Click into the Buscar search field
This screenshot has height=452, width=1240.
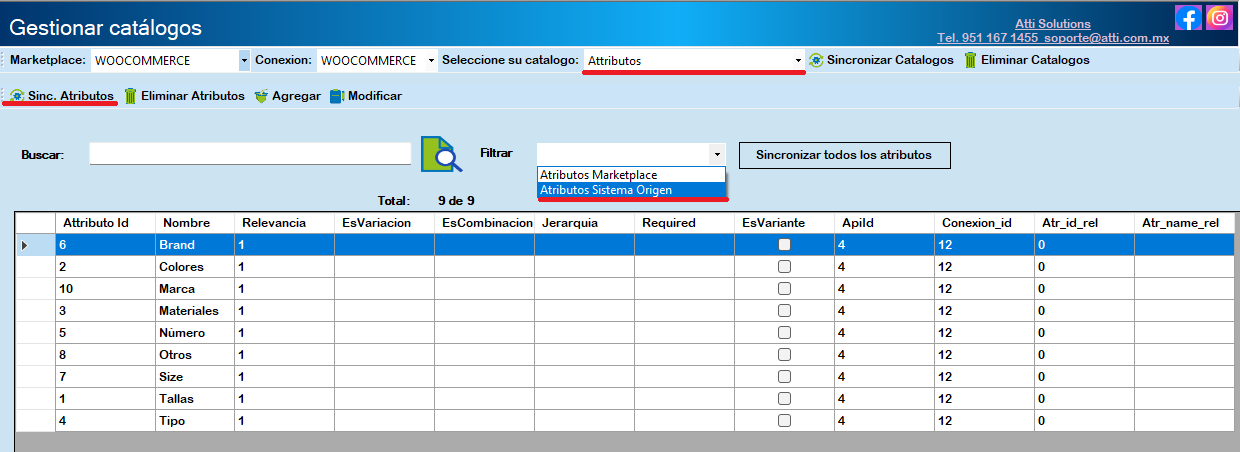click(250, 154)
